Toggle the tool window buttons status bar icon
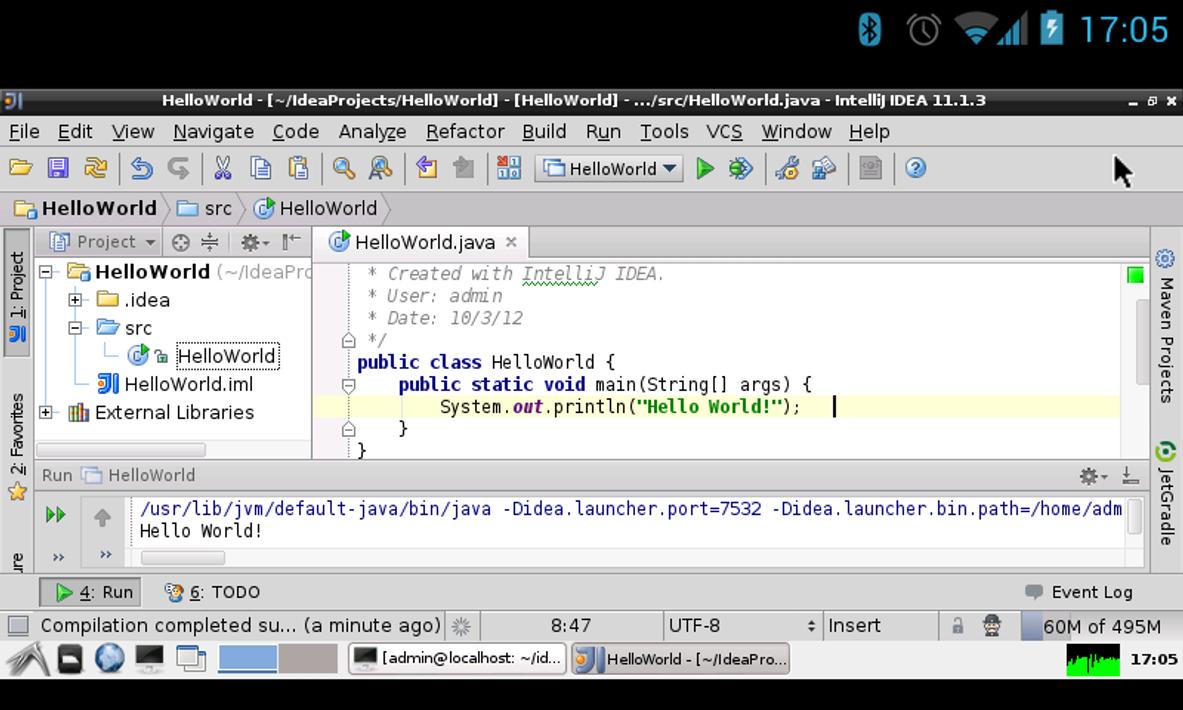 click(18, 625)
